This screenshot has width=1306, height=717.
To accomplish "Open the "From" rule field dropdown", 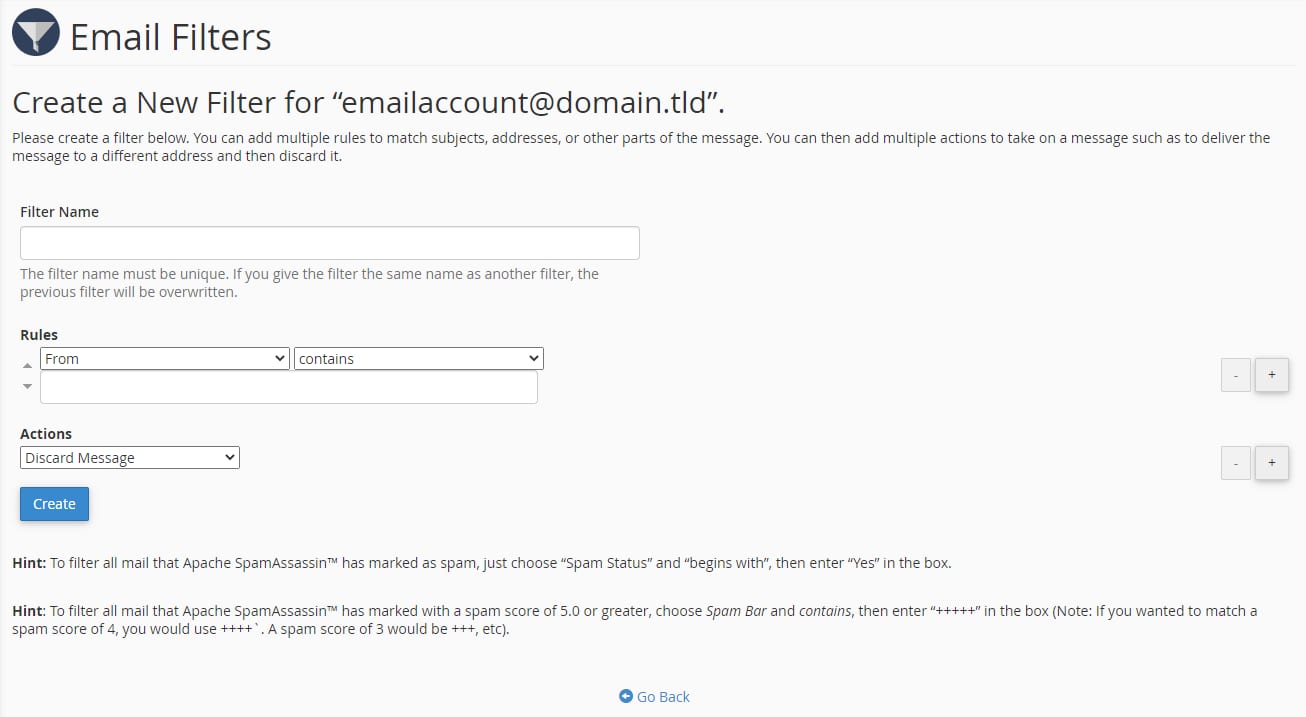I will point(164,358).
